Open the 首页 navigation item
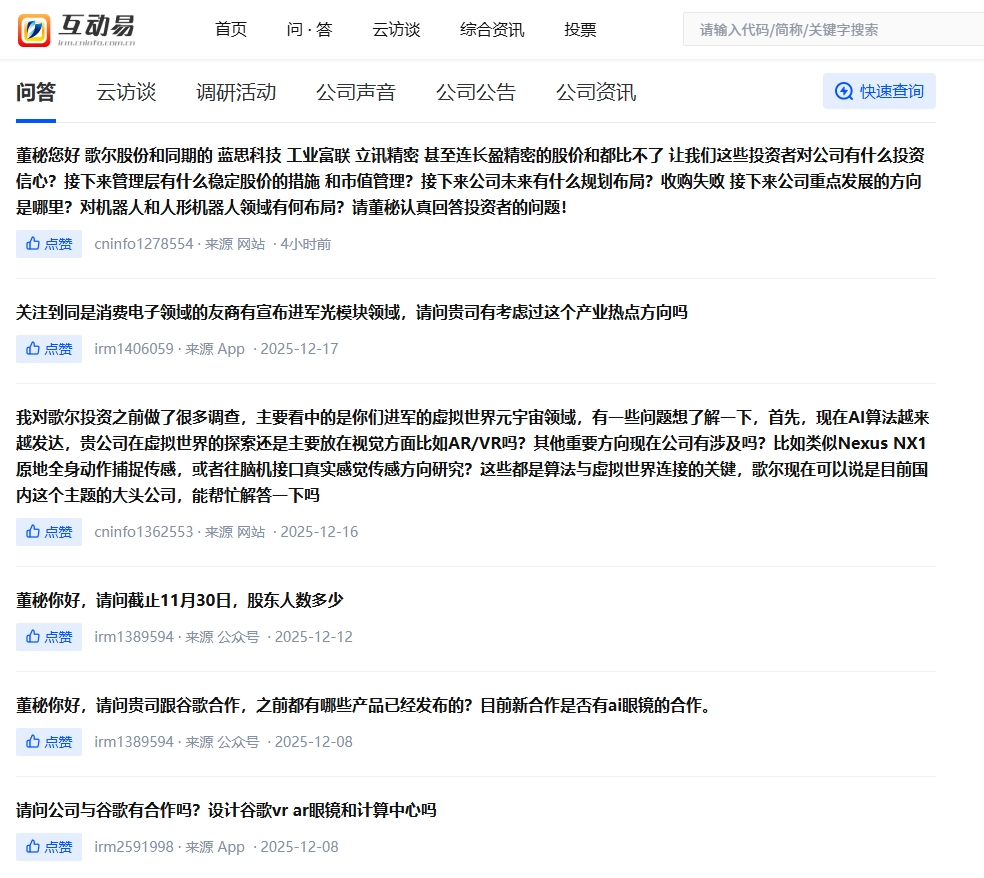Screen dimensions: 984x878 (231, 29)
